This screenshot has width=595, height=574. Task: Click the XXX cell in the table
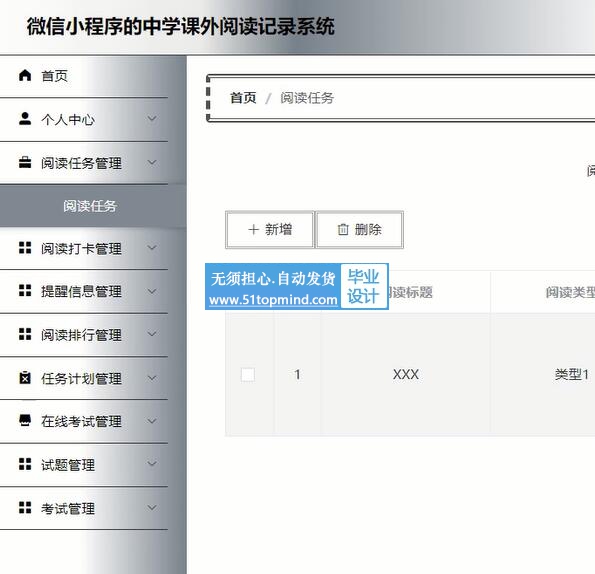[x=406, y=375]
